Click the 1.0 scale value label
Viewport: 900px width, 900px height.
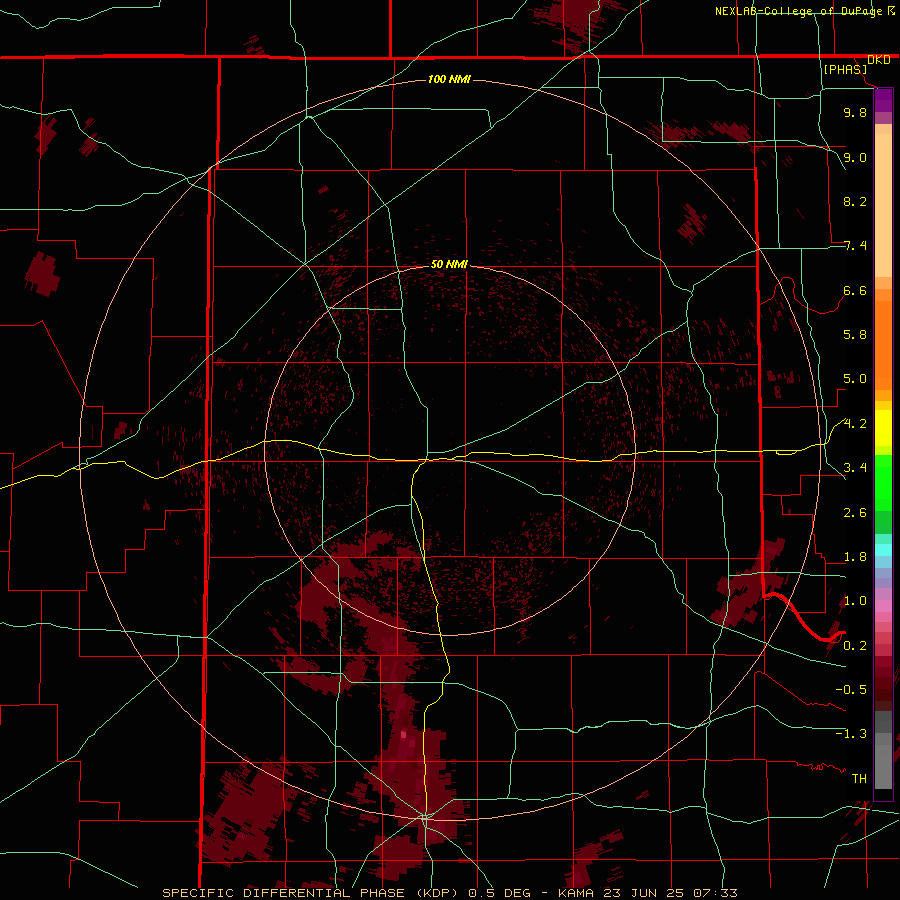point(855,601)
